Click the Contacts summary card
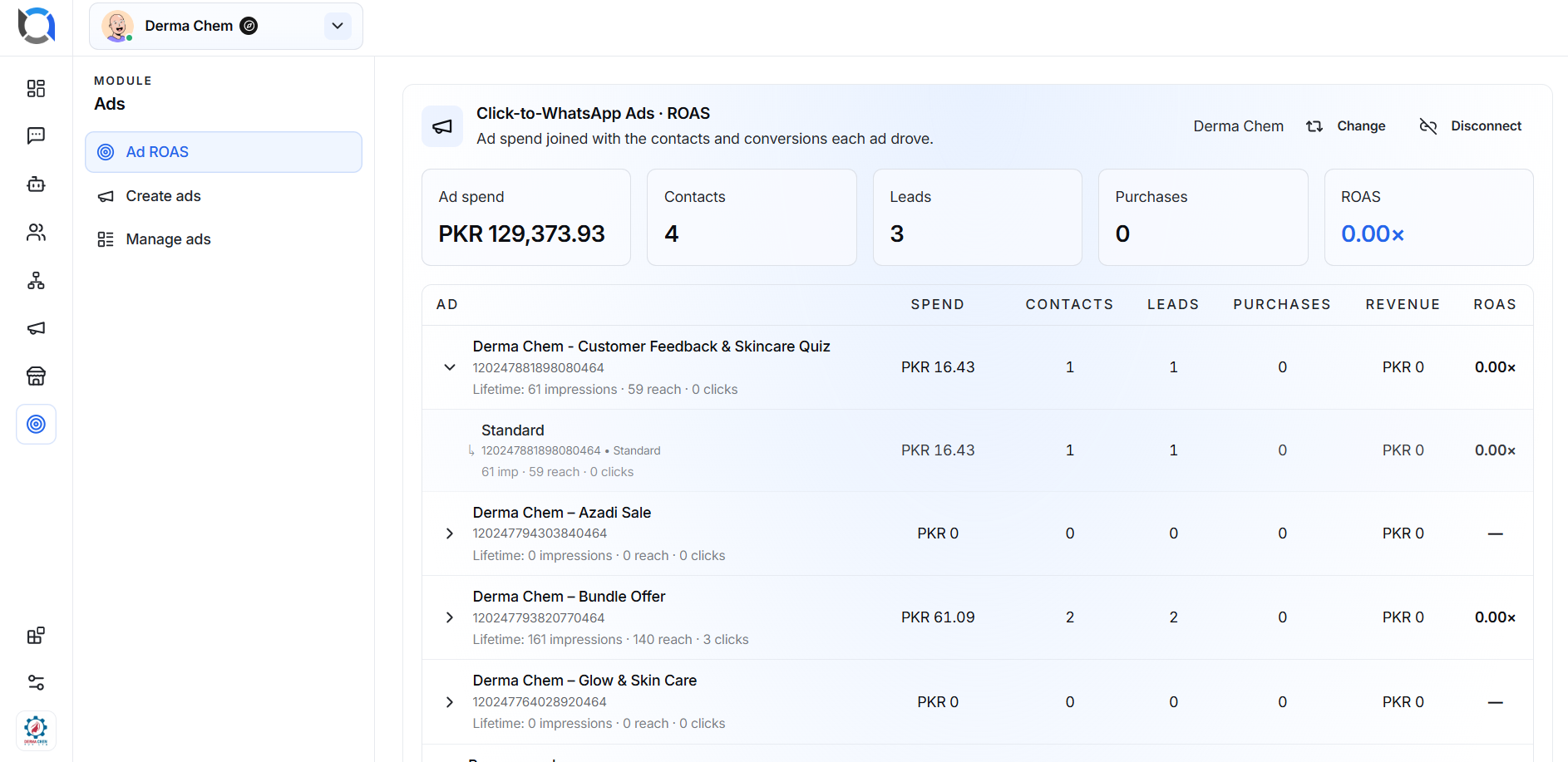1568x762 pixels. 752,218
